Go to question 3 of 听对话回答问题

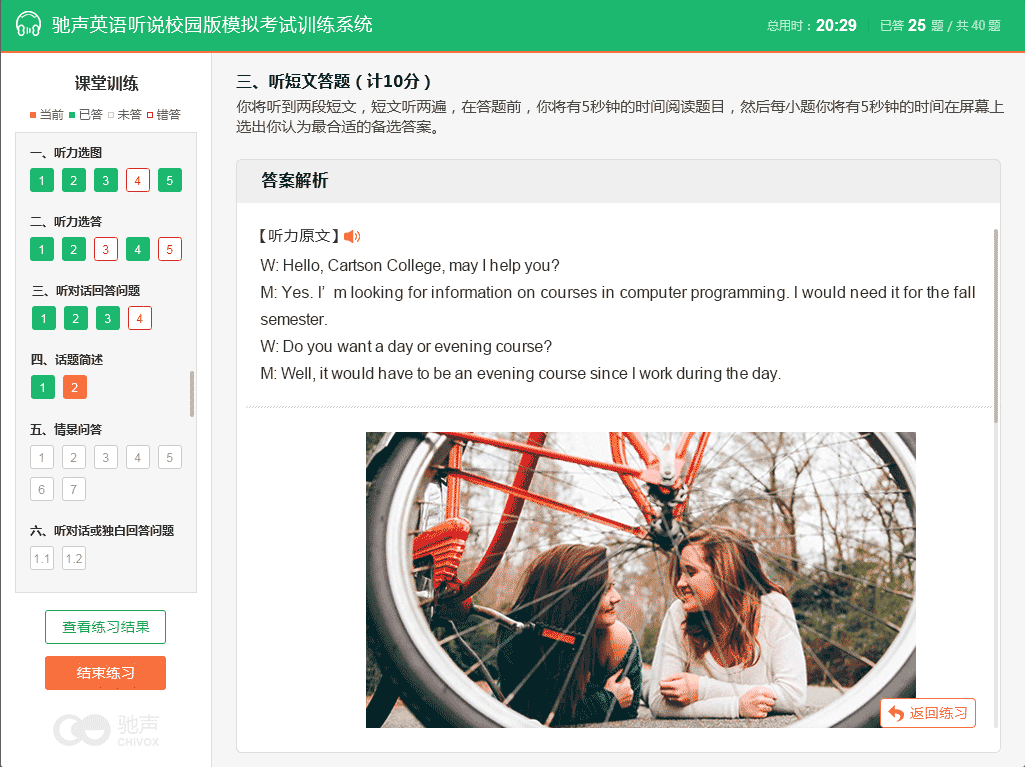[x=108, y=318]
